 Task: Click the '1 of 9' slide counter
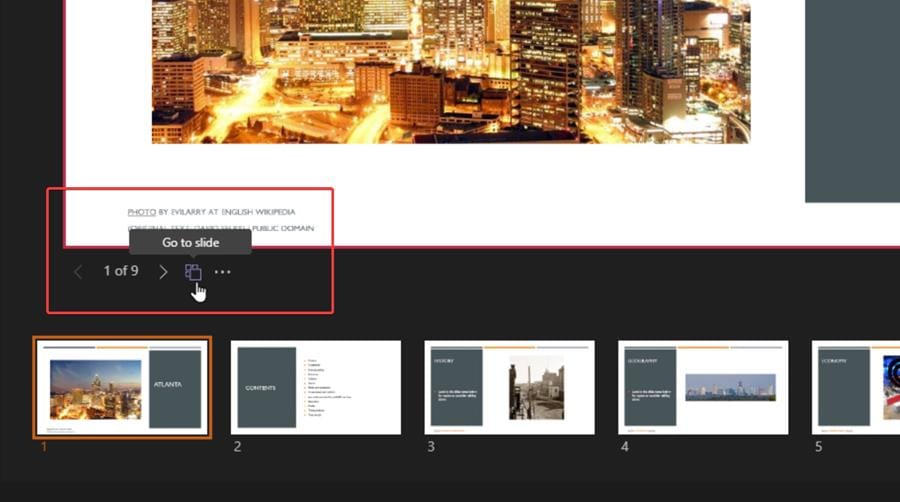click(x=121, y=271)
